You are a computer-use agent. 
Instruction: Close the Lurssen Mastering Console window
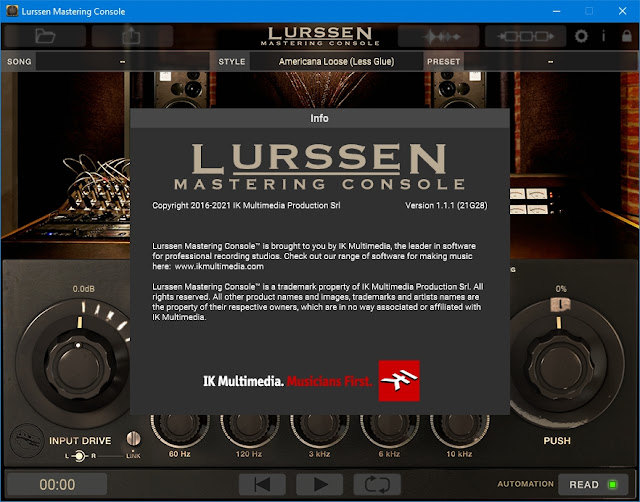pos(622,11)
